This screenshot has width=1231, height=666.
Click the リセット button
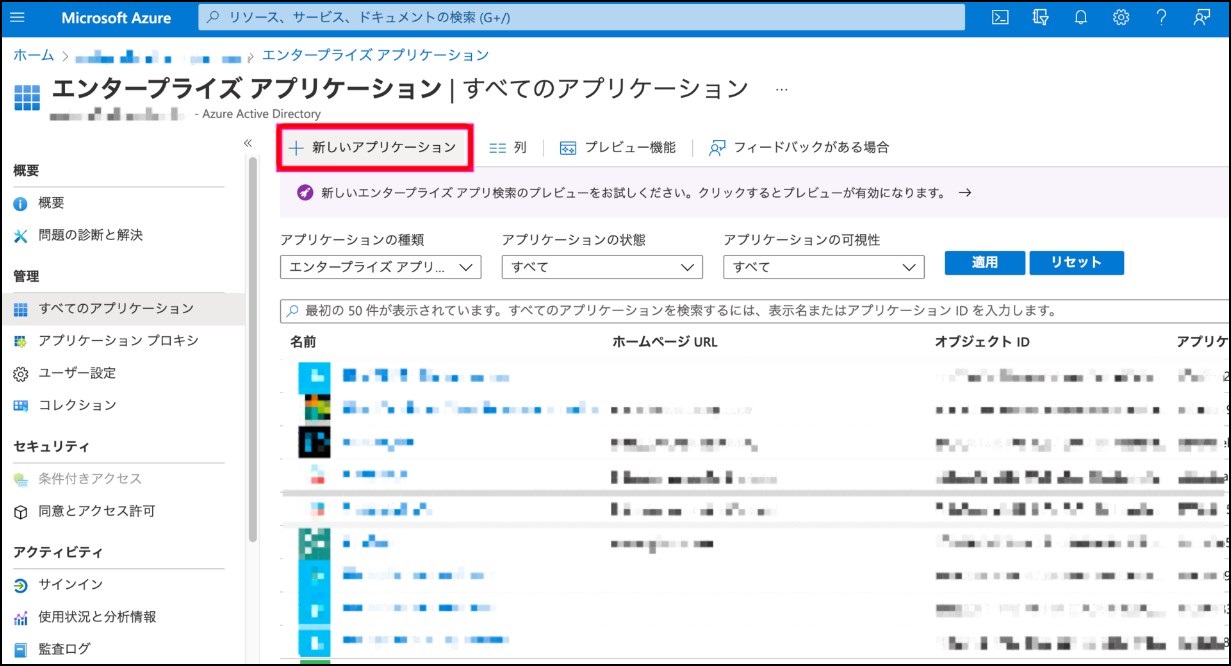(1076, 263)
